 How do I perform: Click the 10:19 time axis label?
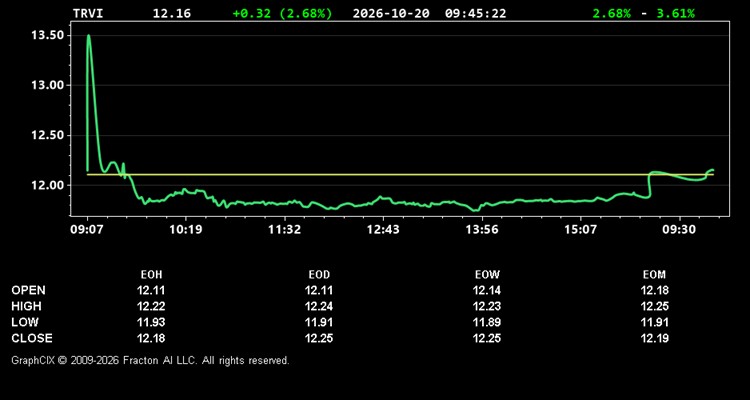tap(186, 230)
